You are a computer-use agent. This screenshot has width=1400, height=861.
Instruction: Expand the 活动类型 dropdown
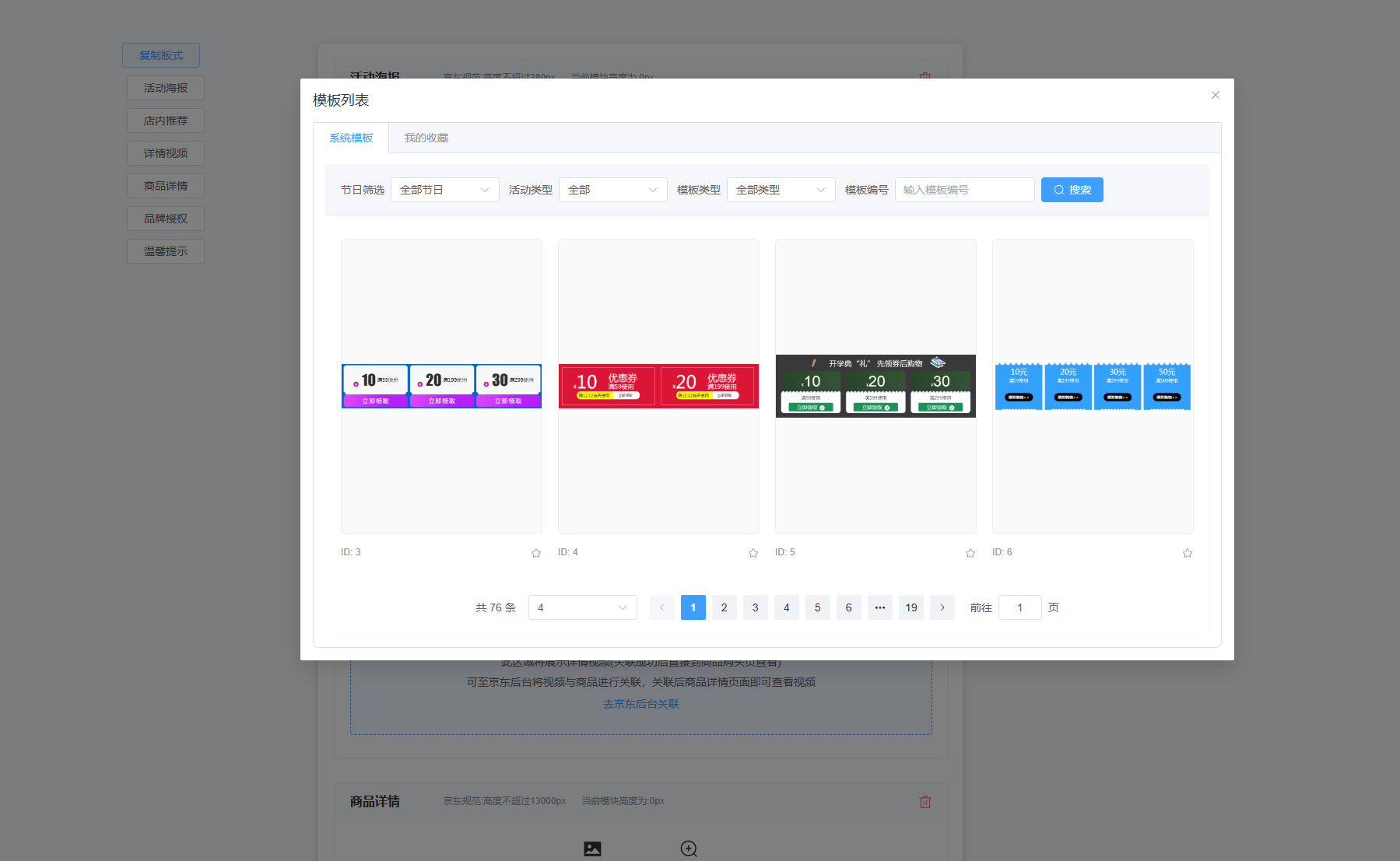612,190
